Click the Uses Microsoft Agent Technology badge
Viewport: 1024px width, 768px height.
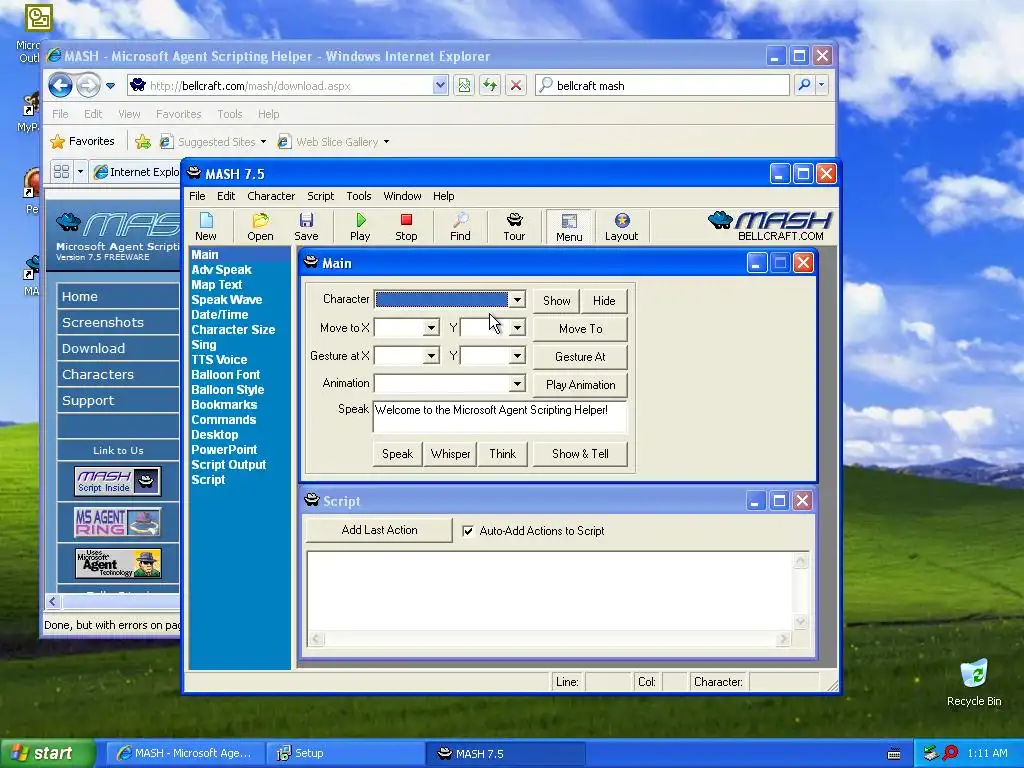118,563
